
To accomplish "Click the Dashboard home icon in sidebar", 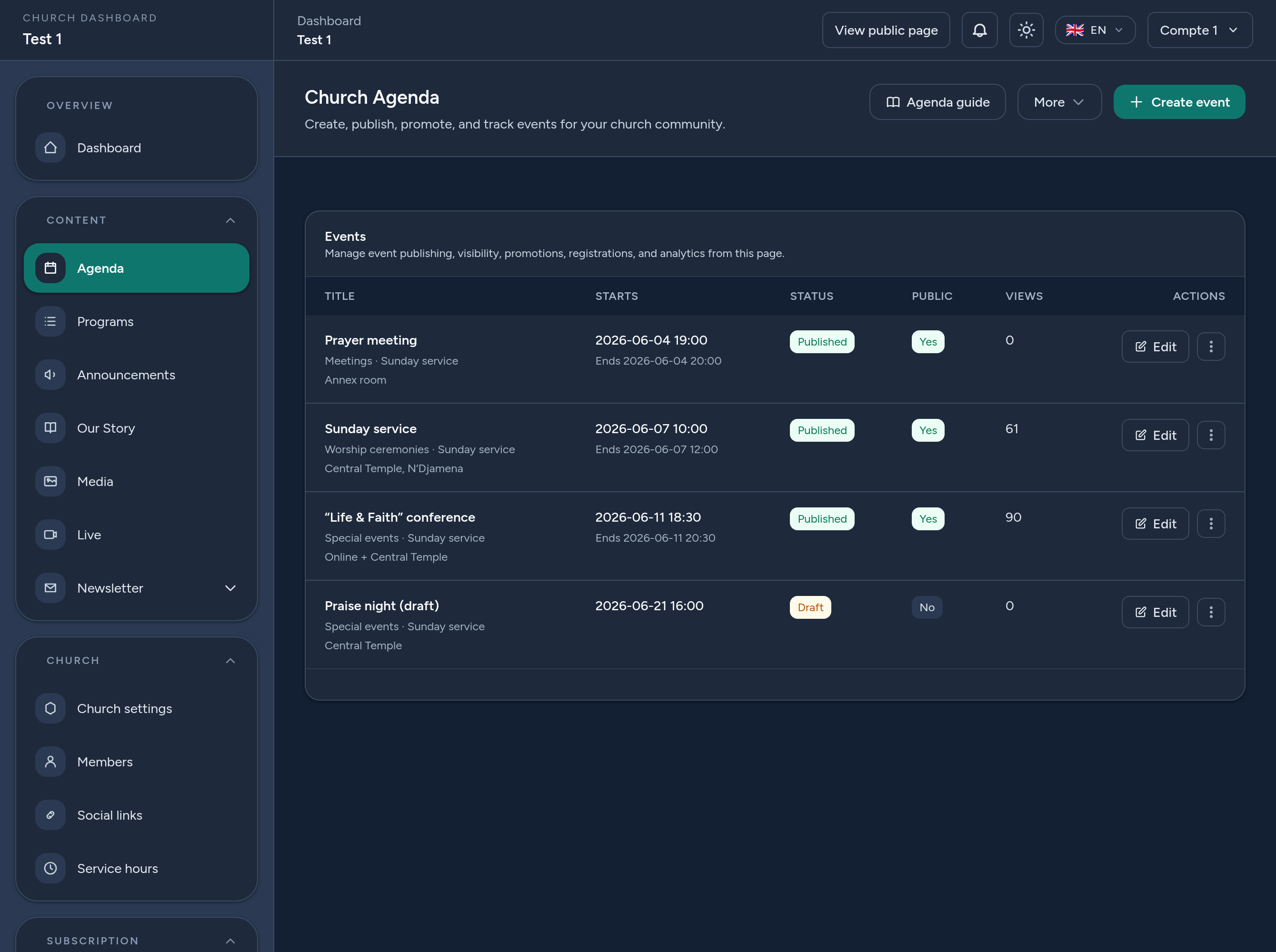I will 51,148.
